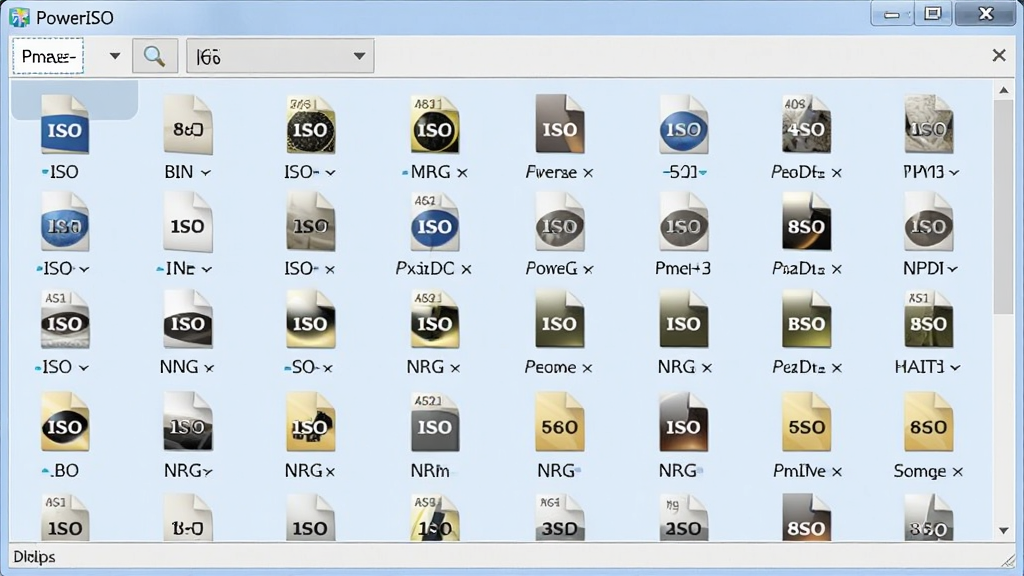Dismiss PiaDtz with its x

(837, 269)
